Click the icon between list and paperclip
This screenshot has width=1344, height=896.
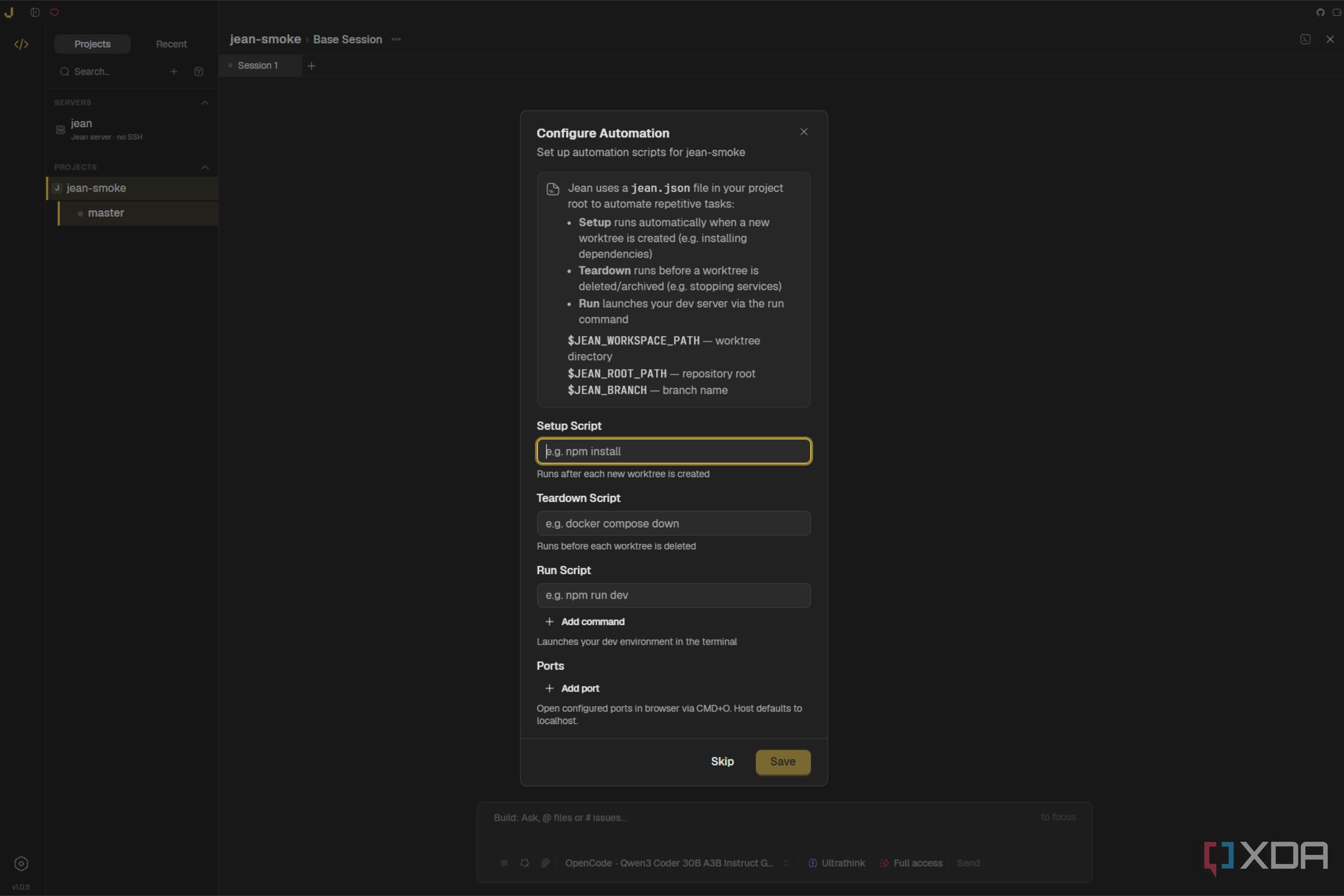click(x=525, y=863)
